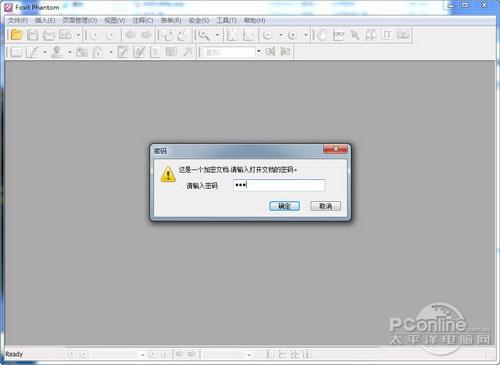500x365 pixels.
Task: Open the 页面管理(O) menu
Action: tap(80, 20)
